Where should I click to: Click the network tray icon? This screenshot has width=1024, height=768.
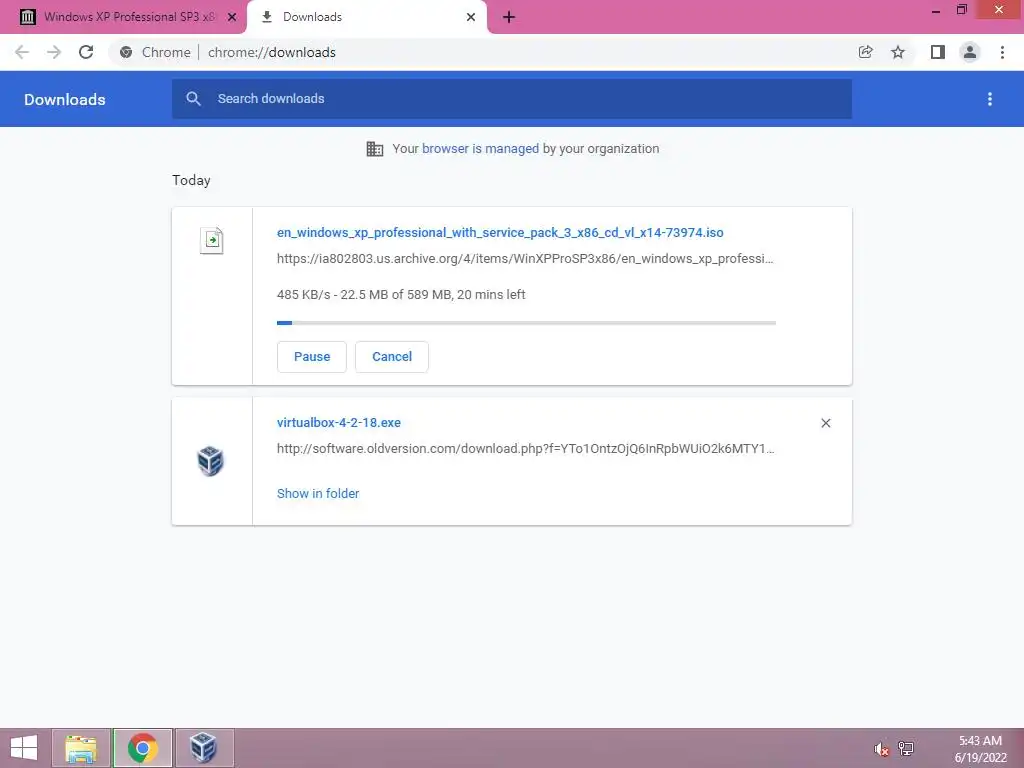906,748
